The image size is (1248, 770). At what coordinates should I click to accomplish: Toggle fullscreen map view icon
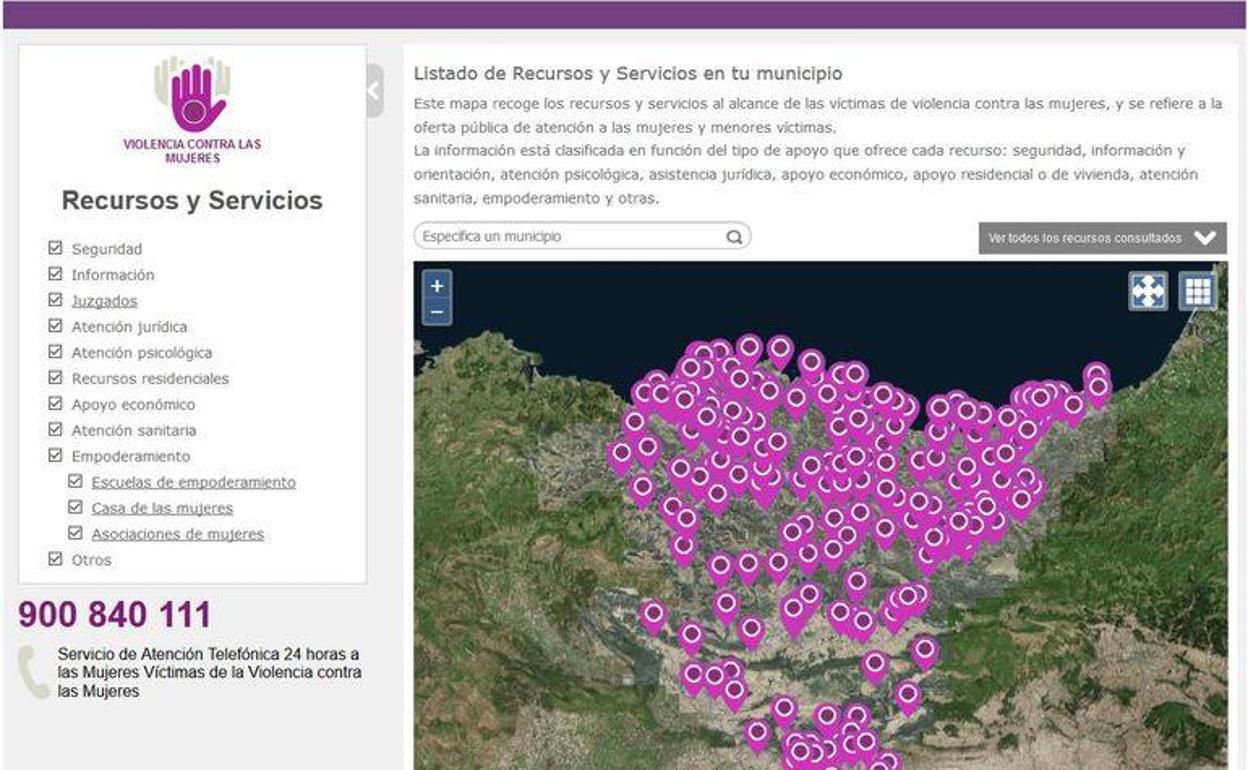pyautogui.click(x=1148, y=291)
